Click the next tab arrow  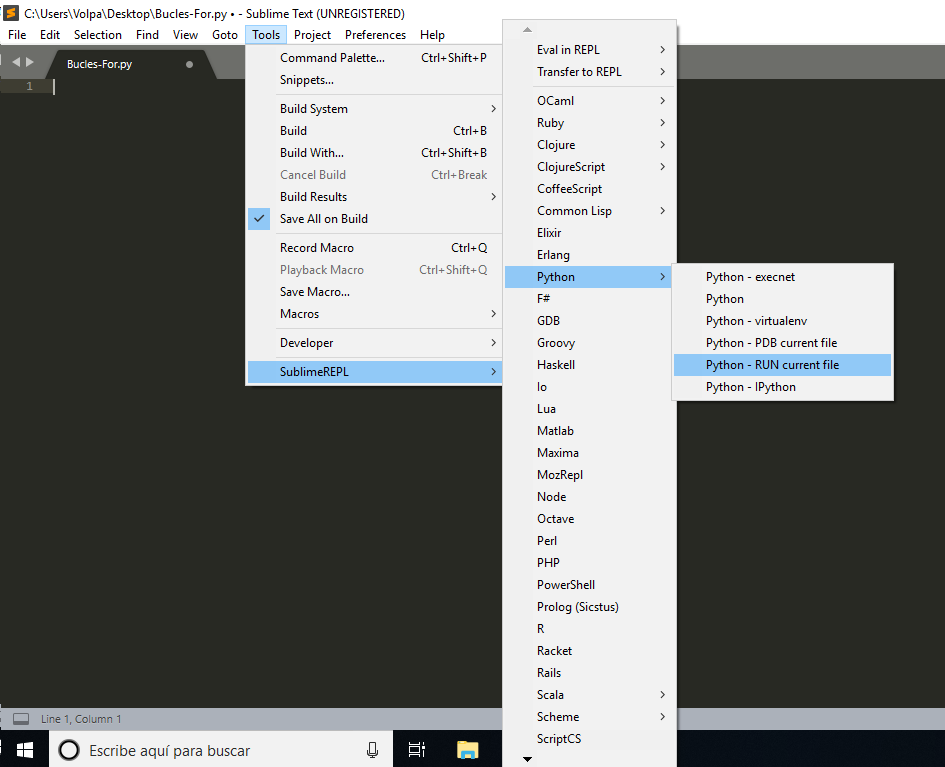[30, 62]
